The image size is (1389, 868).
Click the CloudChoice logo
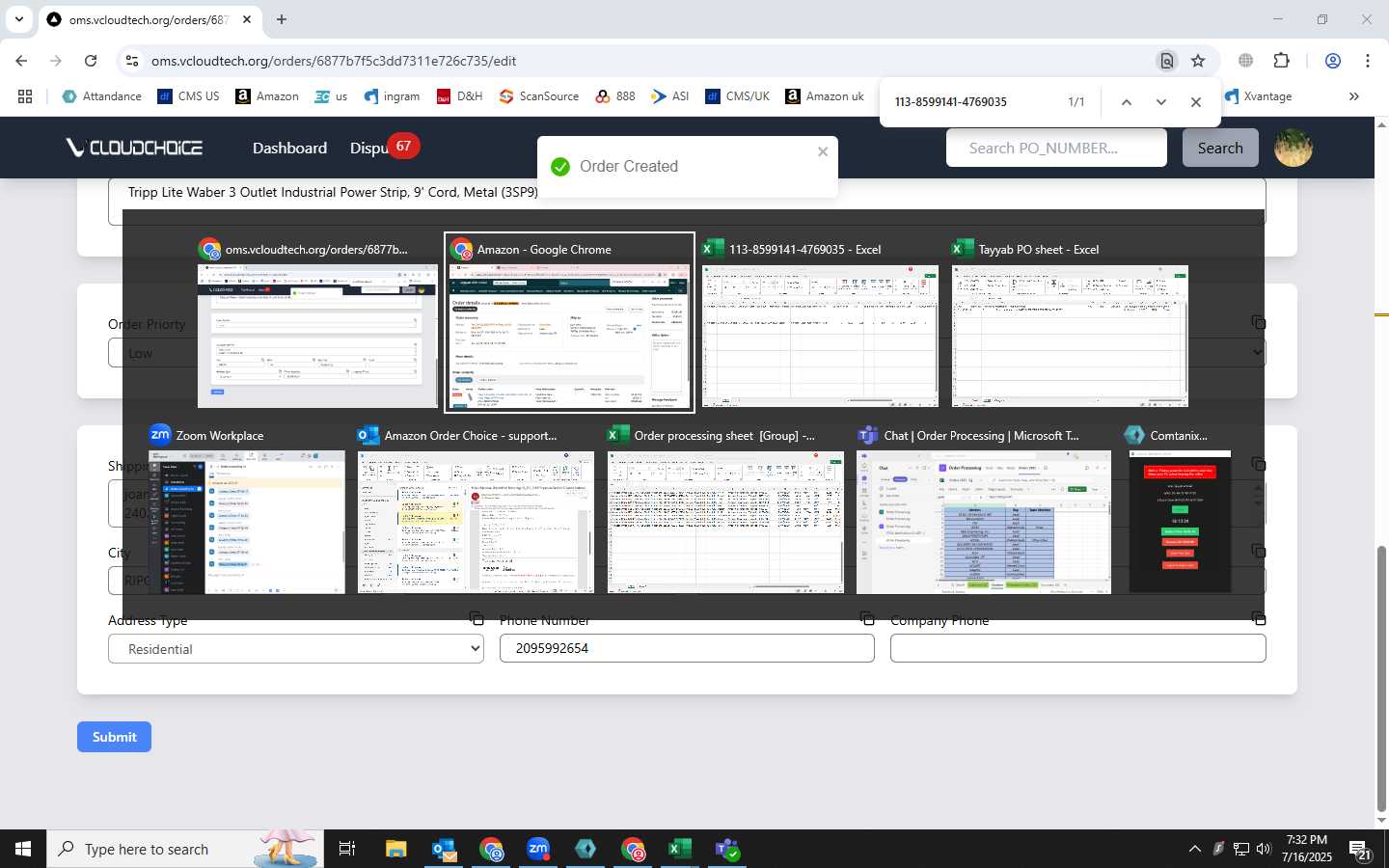[134, 148]
